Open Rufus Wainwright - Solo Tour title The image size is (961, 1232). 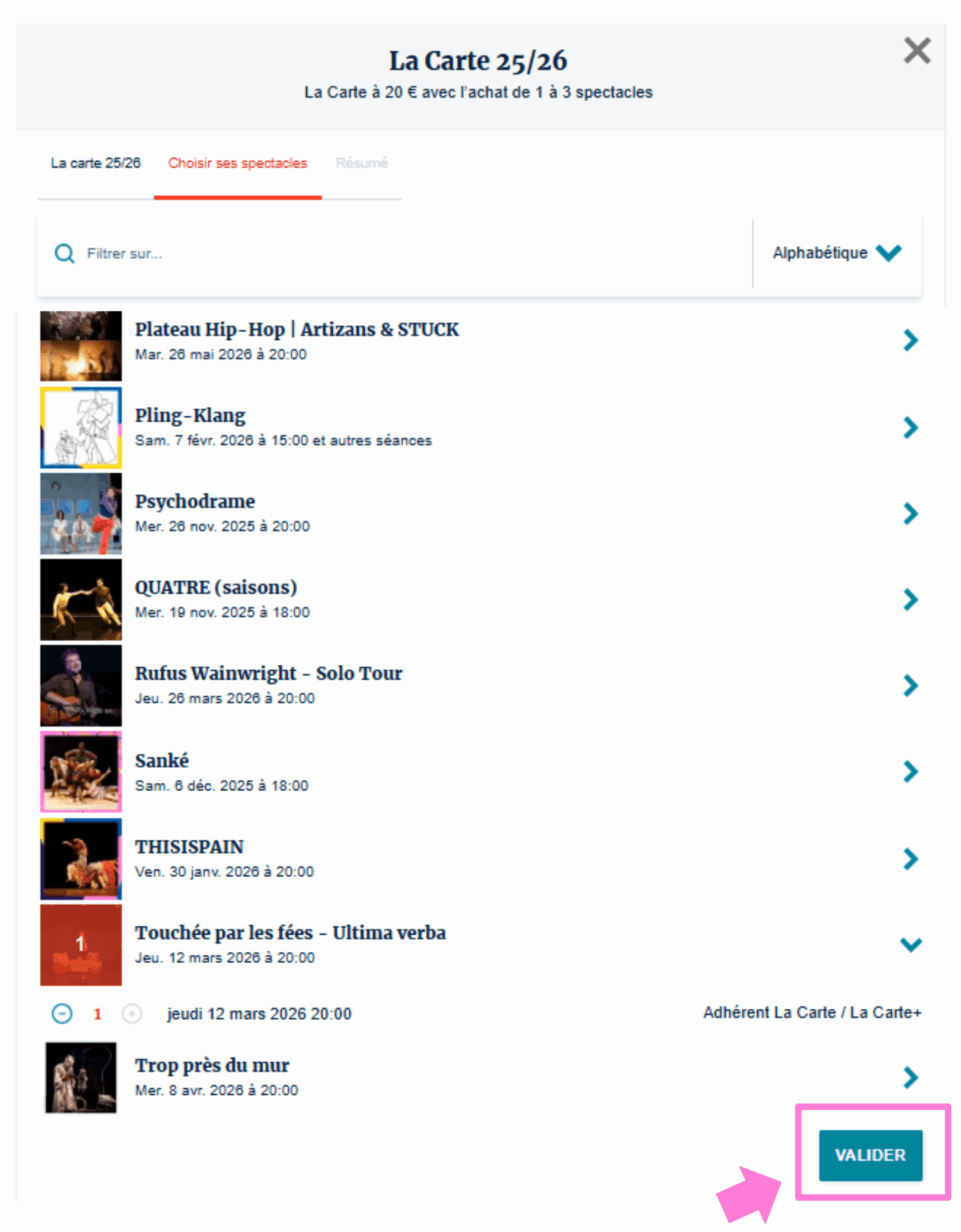(268, 673)
